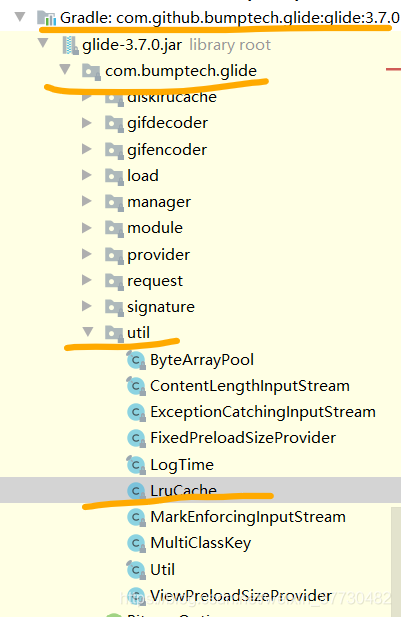Collapse the util package
401x617 pixels.
pos(88,332)
